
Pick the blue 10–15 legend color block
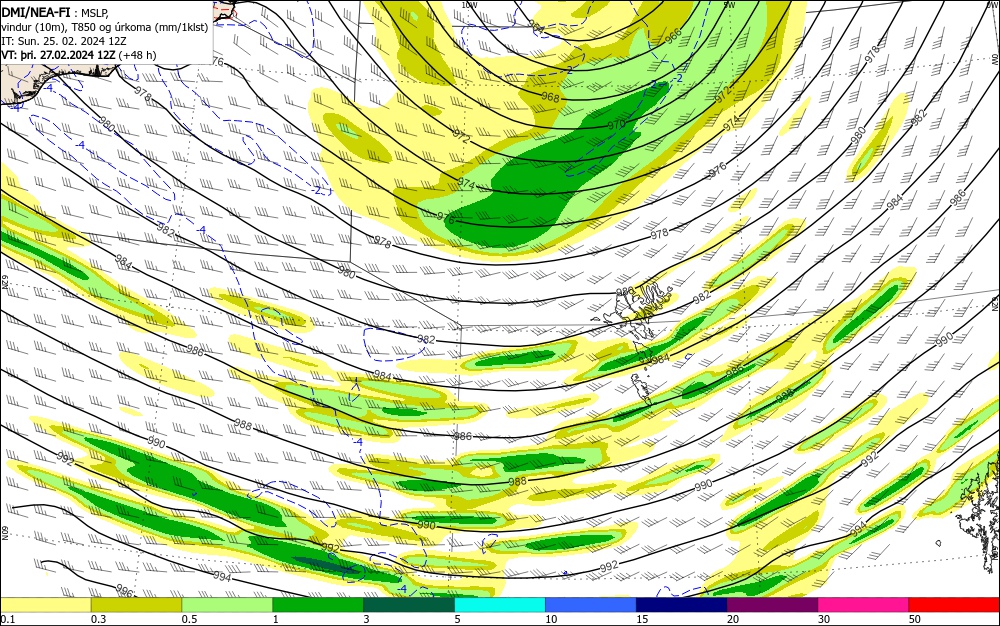tap(591, 605)
